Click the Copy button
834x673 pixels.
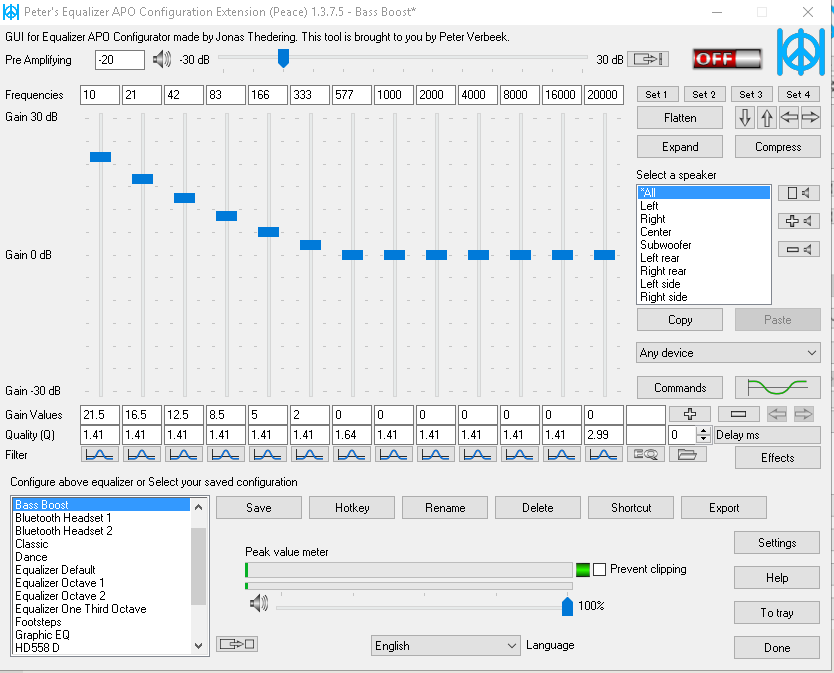[680, 320]
